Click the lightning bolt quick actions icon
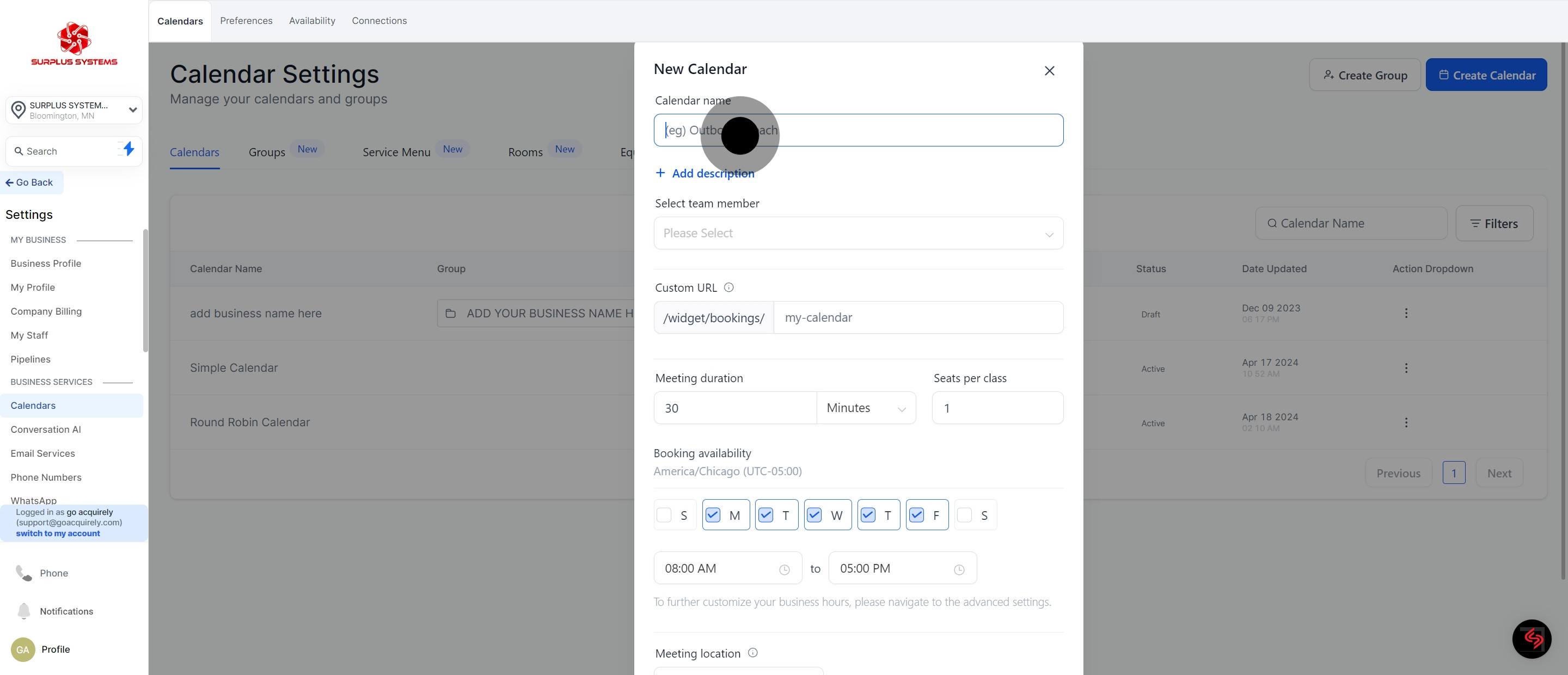 [128, 149]
